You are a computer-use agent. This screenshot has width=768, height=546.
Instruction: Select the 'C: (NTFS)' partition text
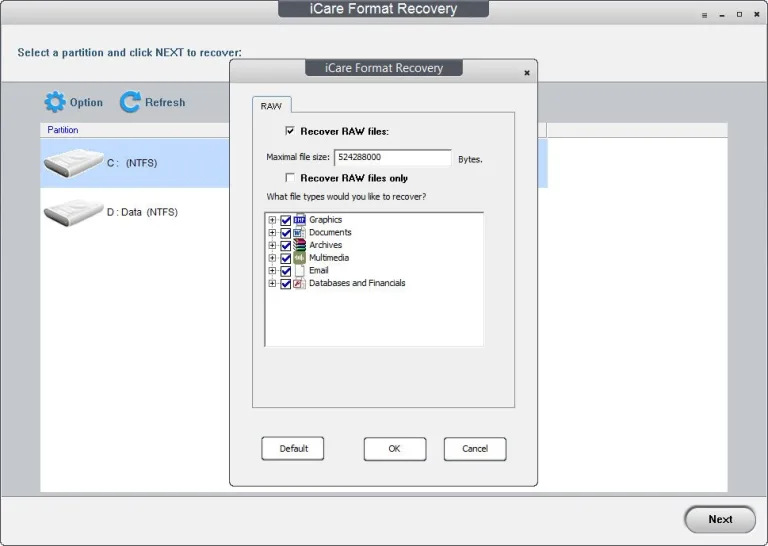tap(132, 163)
